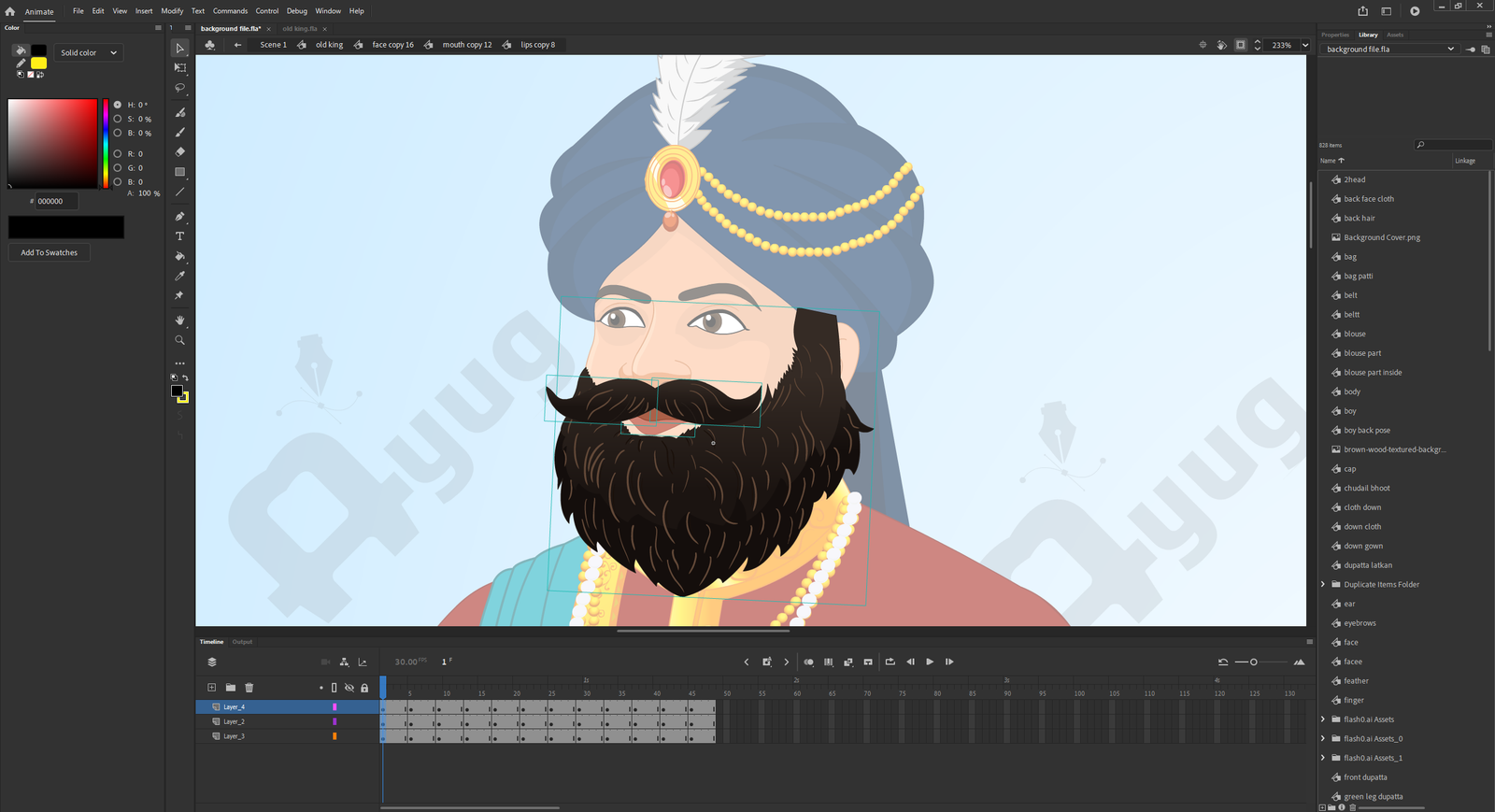The width and height of the screenshot is (1495, 812).
Task: Click the yellow fill color swatch
Action: (38, 64)
